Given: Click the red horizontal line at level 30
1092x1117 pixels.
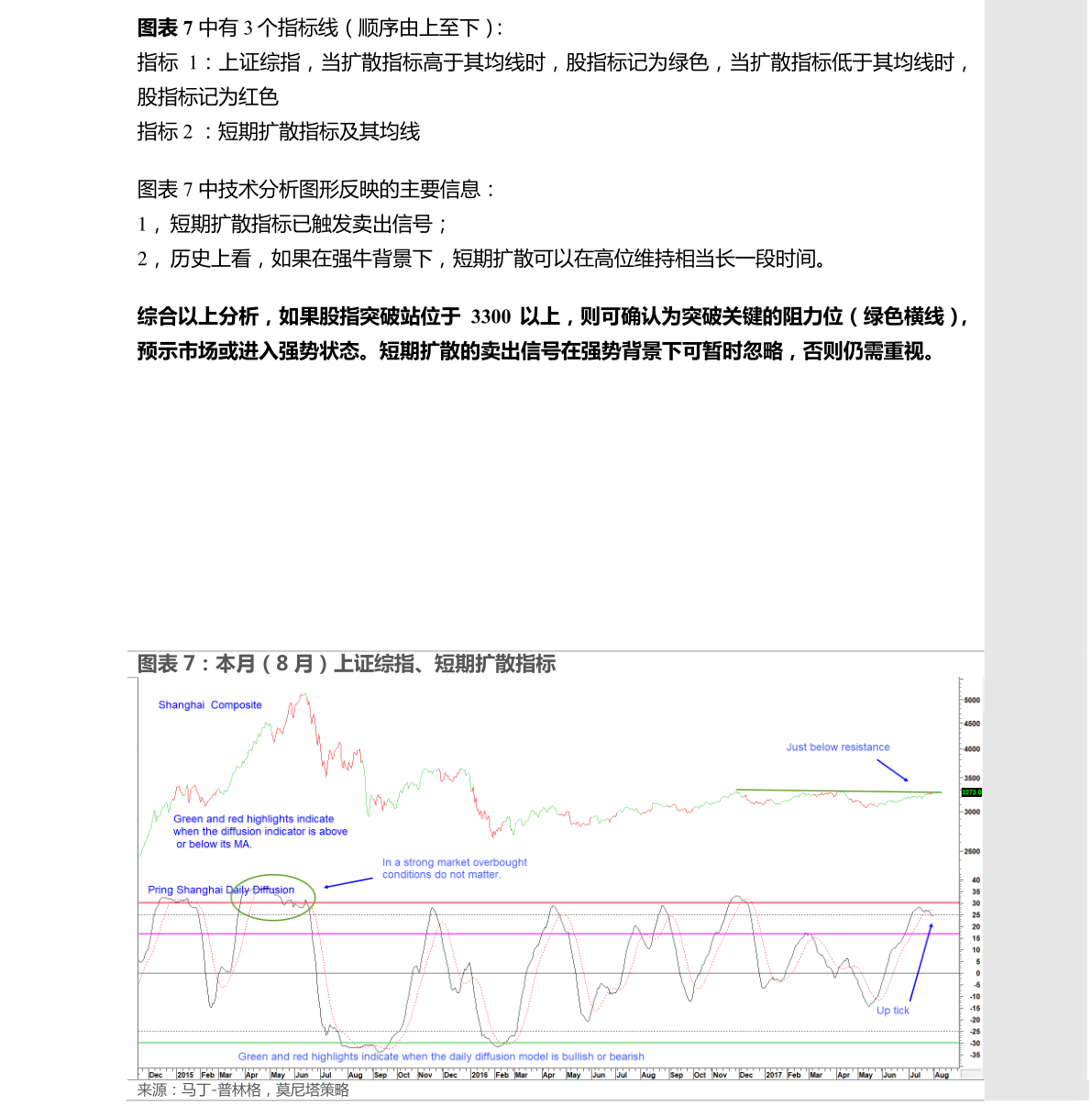Looking at the screenshot, I should 550,903.
